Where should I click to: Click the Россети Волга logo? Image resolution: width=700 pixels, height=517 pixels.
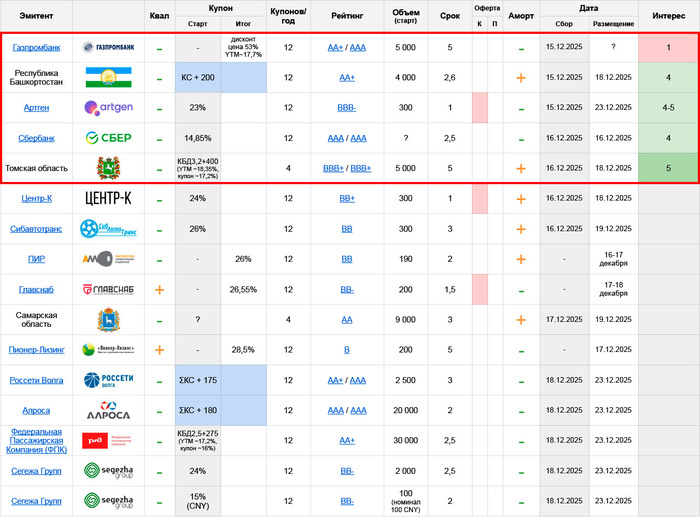[x=108, y=380]
